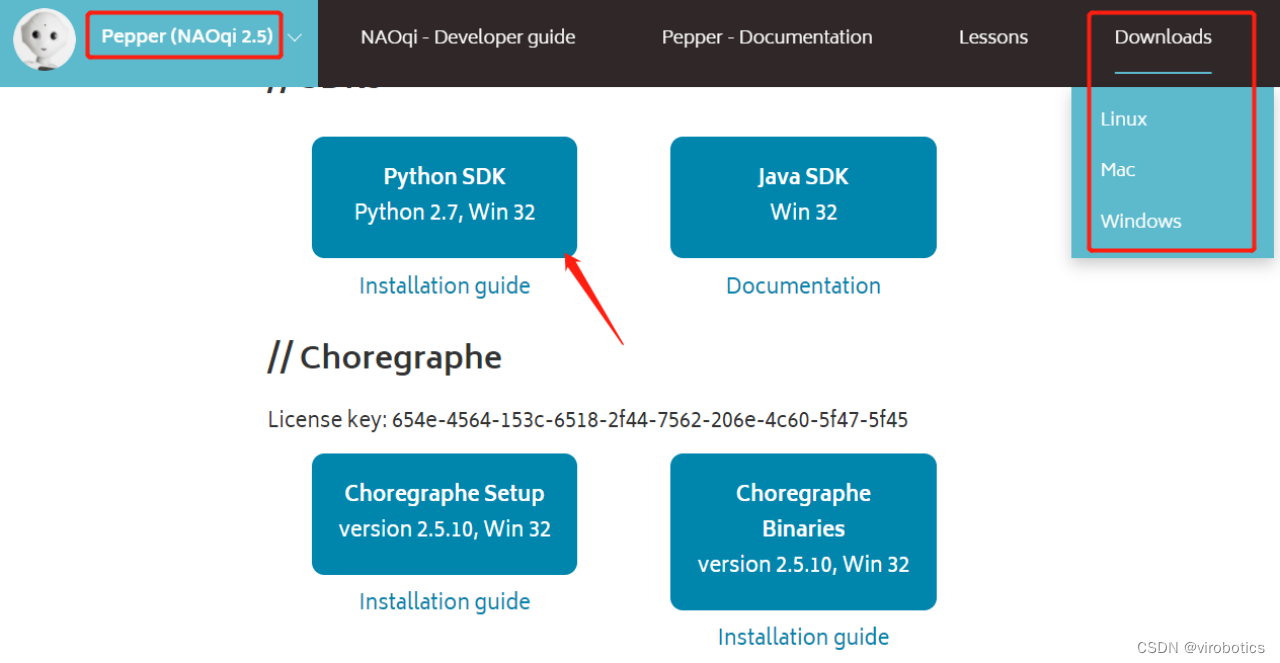Download Choregraphe Setup version 2.5.10

[445, 514]
